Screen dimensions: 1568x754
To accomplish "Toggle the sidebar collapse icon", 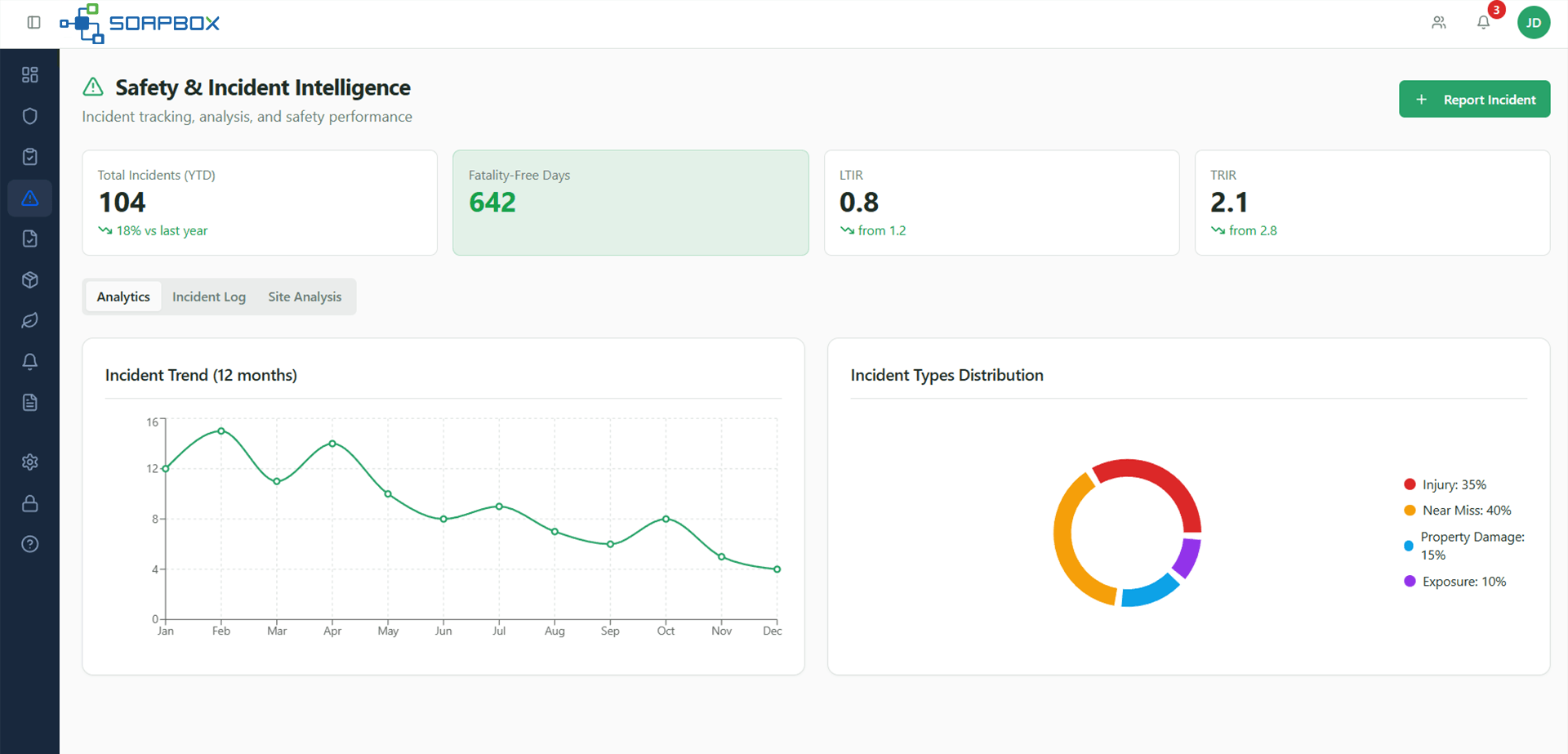I will click(x=33, y=22).
